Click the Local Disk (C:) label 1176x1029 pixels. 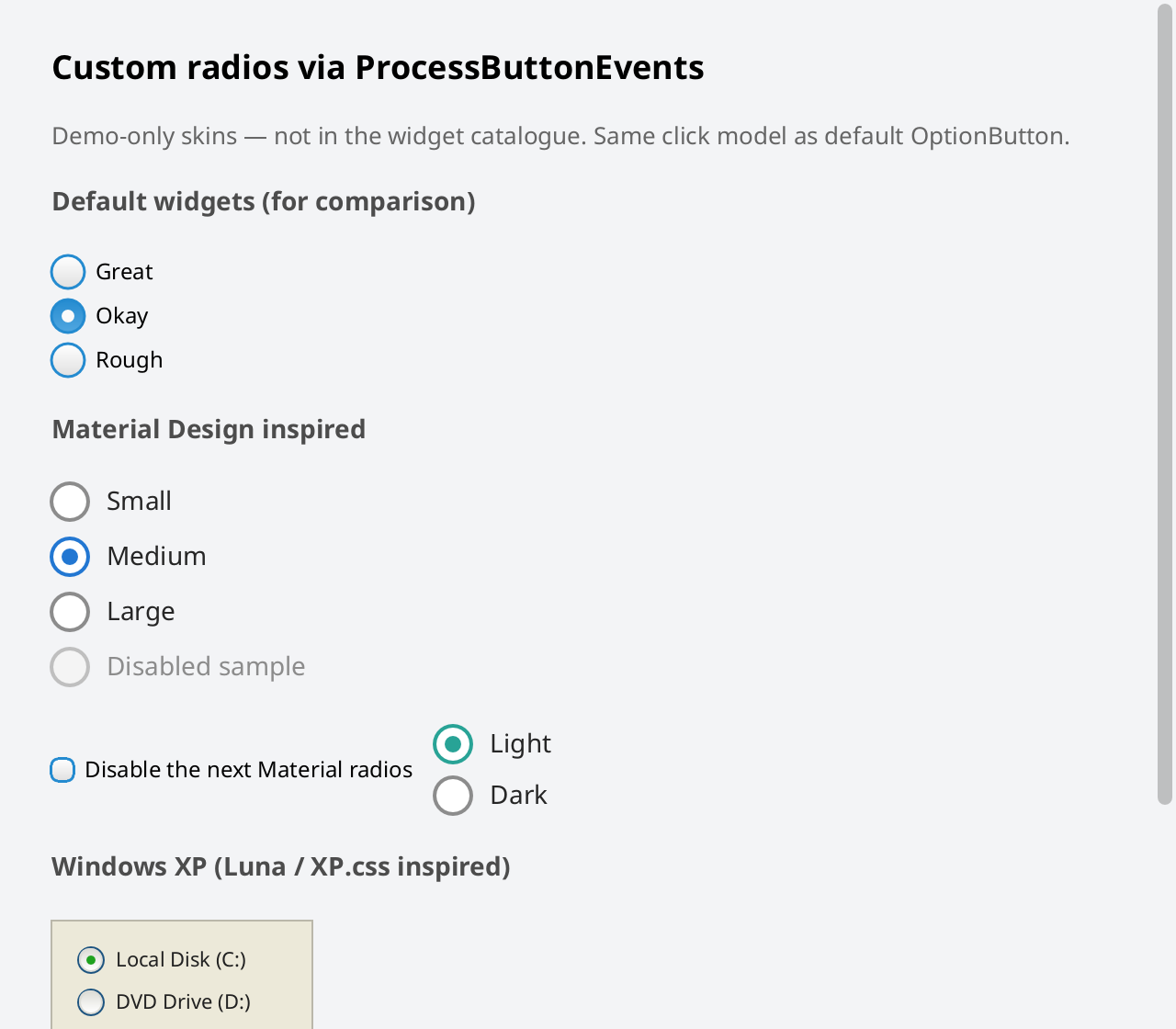tap(181, 960)
